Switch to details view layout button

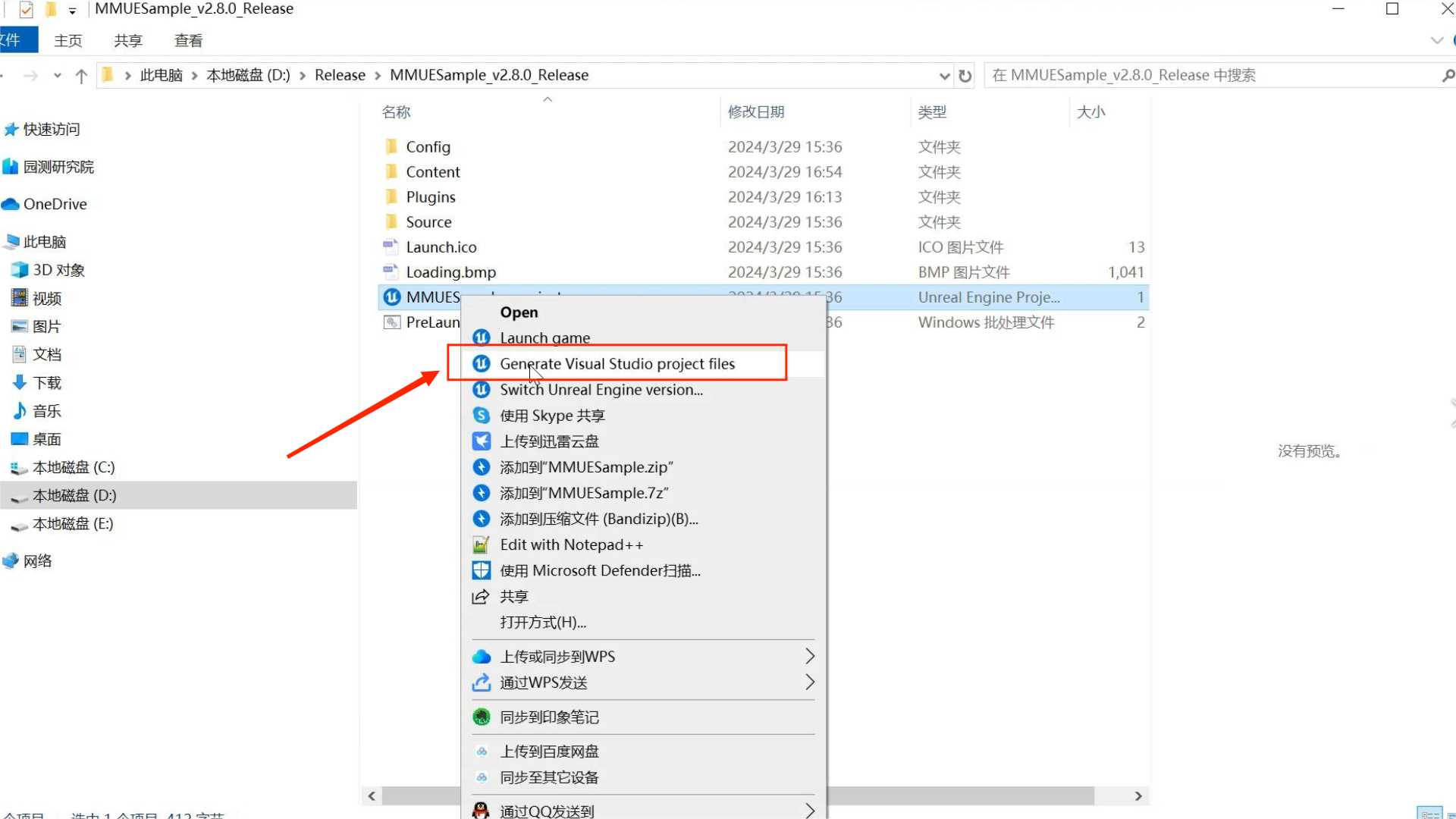(x=1429, y=813)
